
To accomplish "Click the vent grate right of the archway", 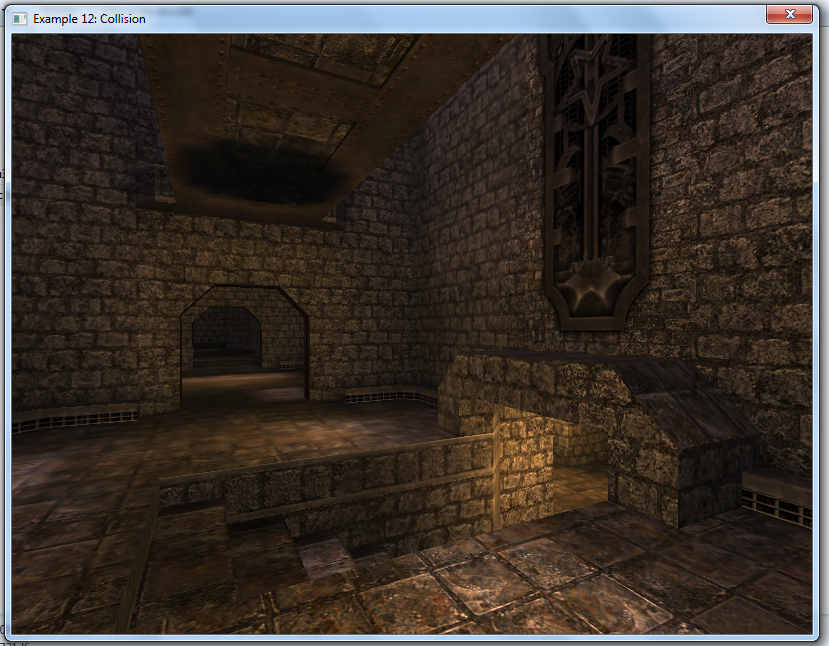I will [x=390, y=396].
